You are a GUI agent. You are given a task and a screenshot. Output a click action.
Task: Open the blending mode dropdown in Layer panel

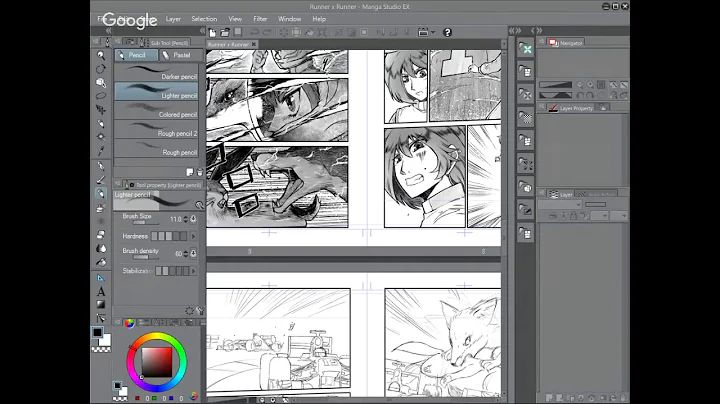[560, 205]
